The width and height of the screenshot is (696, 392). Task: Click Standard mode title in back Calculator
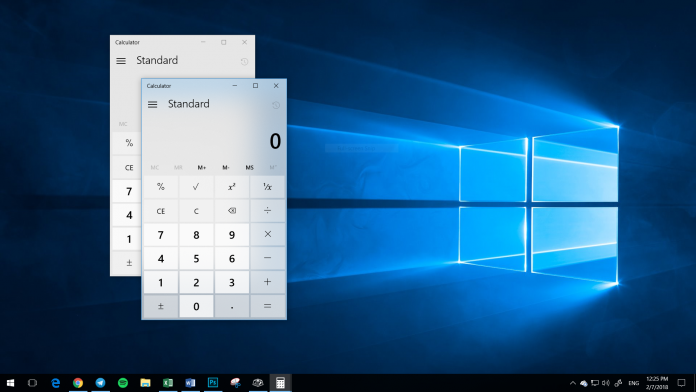click(x=157, y=60)
